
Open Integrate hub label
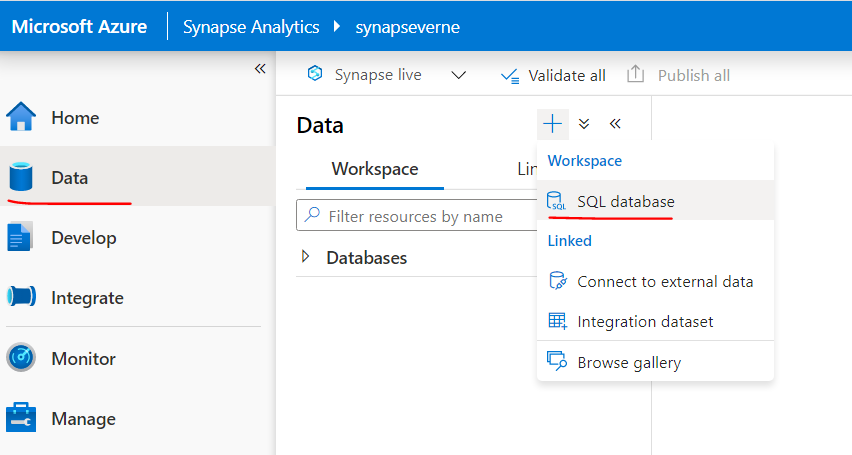tap(87, 298)
